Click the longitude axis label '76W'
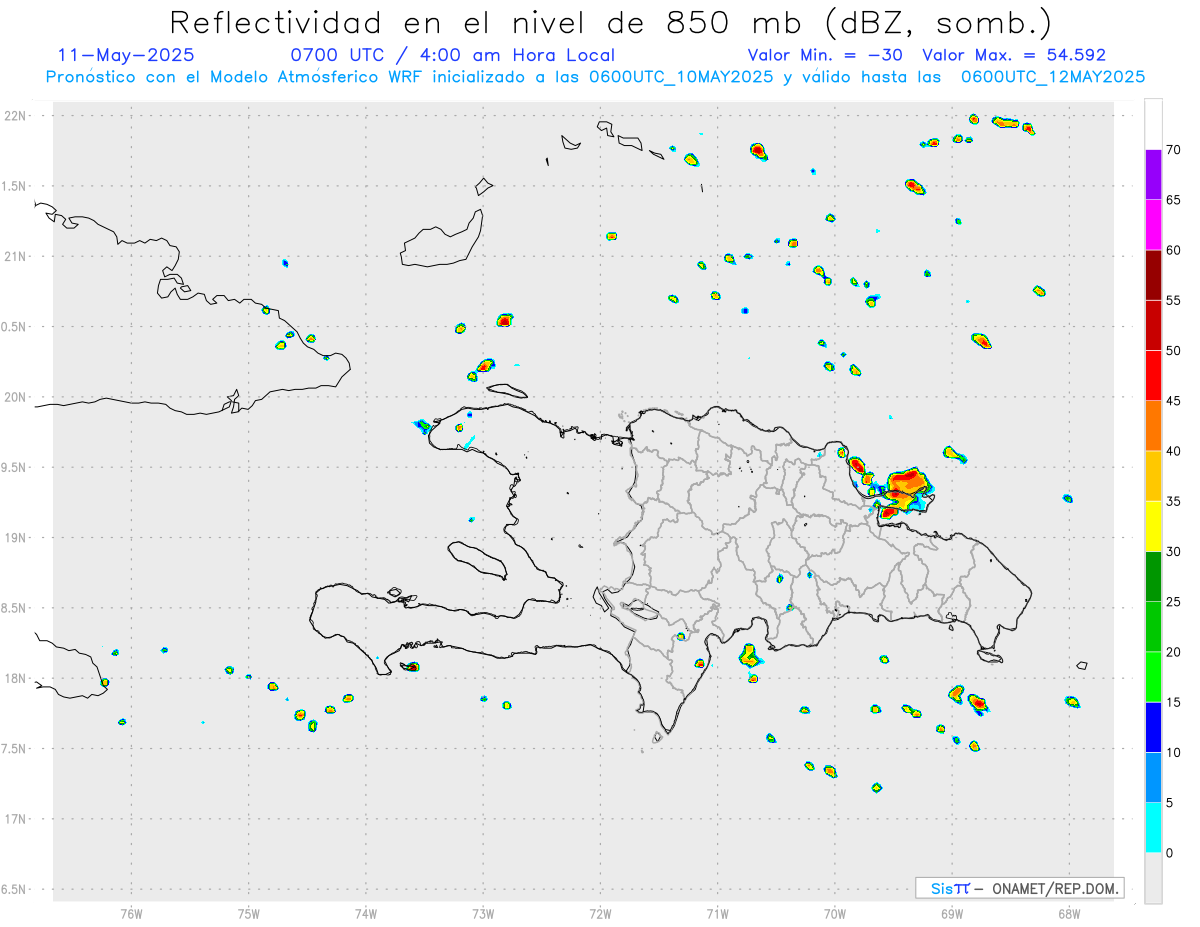The image size is (1200, 927). click(x=131, y=914)
